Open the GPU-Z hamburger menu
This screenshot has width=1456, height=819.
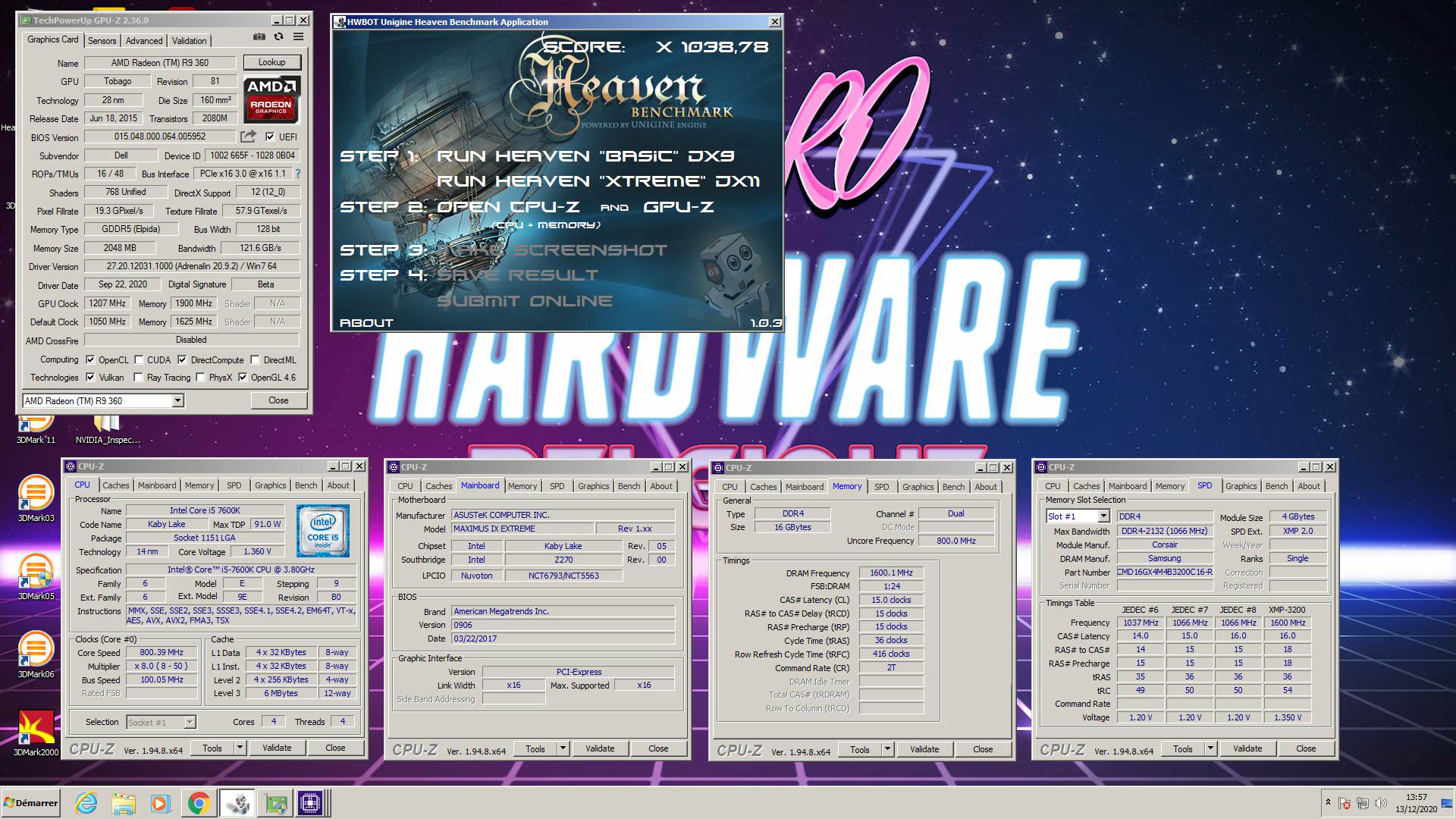[299, 36]
